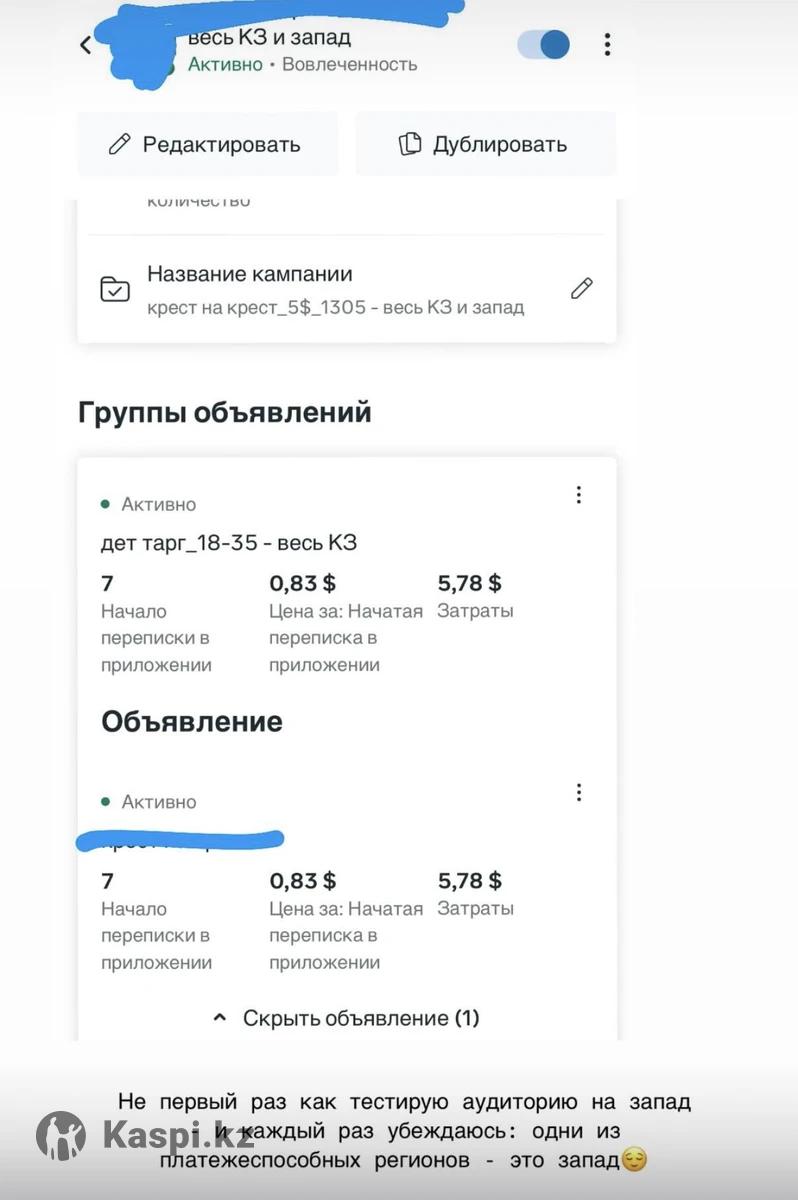Open the campaign three-dot menu in header
Viewport: 798px width, 1200px height.
pyautogui.click(x=607, y=44)
